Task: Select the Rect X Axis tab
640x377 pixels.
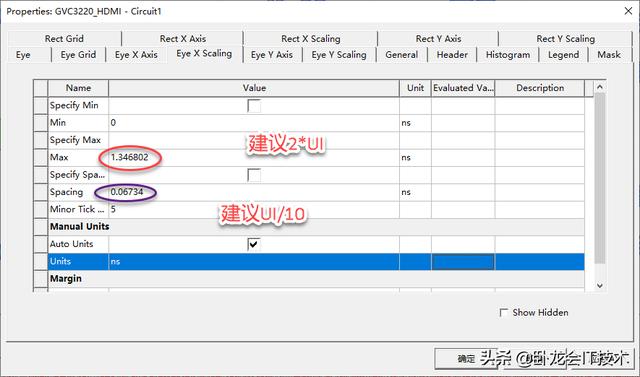Action: (182, 39)
